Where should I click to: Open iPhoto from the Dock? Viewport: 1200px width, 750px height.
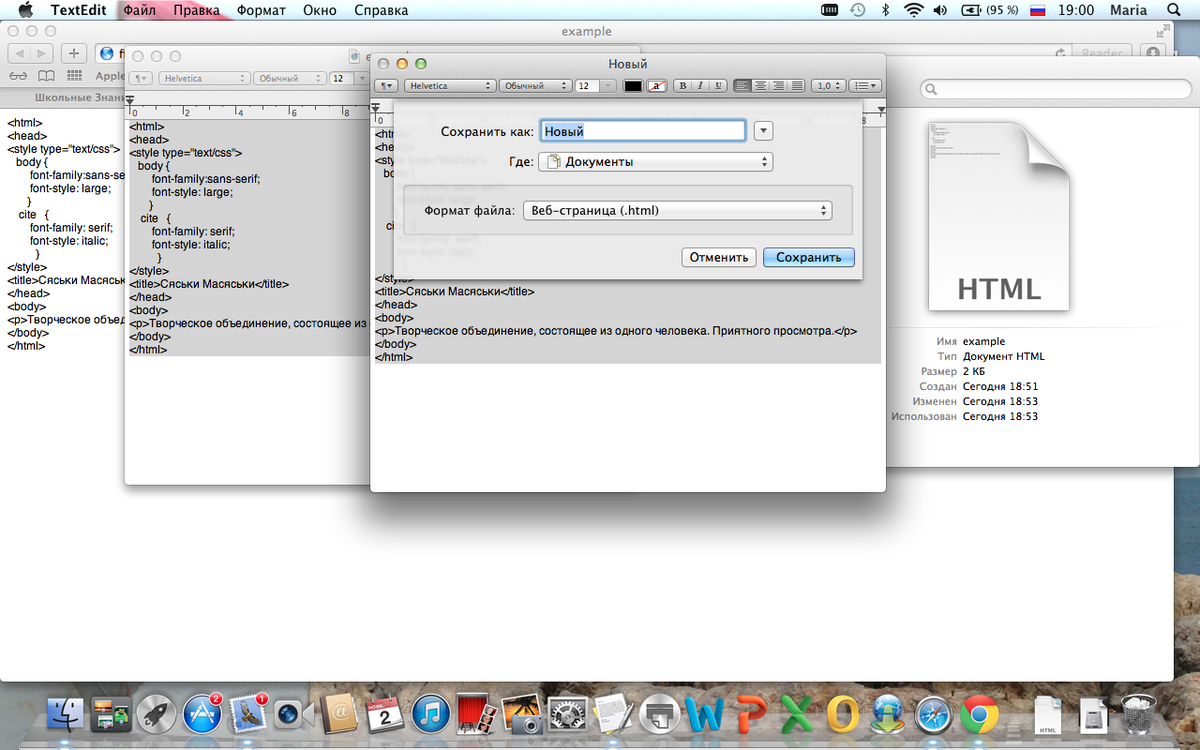tap(522, 714)
